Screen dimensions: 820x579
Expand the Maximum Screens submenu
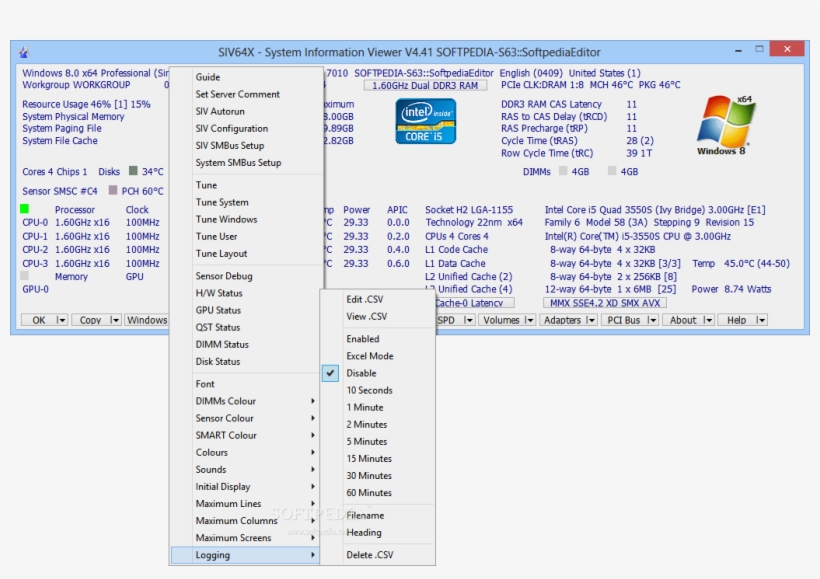(245, 538)
